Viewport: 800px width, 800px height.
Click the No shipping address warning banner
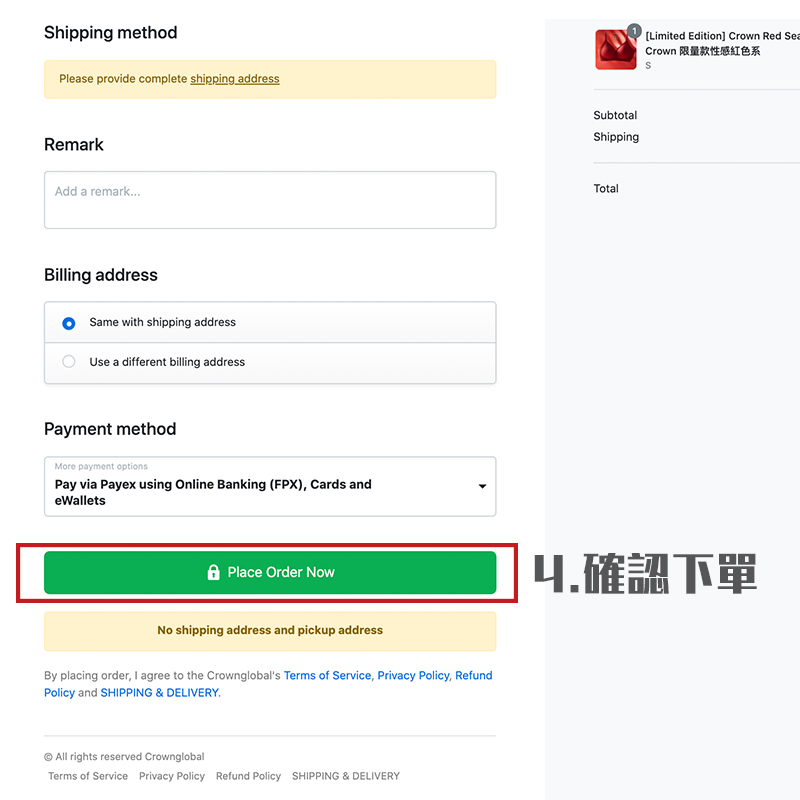point(270,631)
